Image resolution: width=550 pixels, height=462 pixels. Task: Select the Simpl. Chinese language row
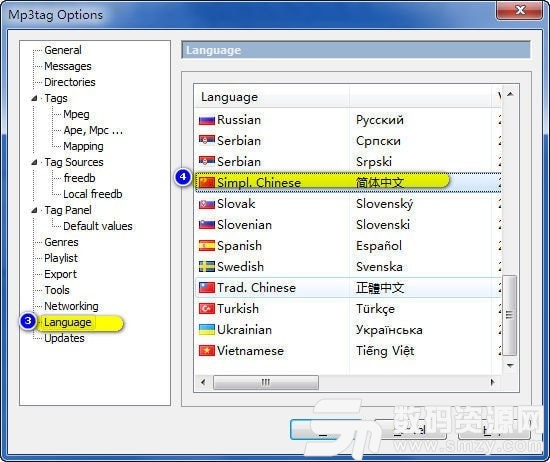pyautogui.click(x=348, y=183)
